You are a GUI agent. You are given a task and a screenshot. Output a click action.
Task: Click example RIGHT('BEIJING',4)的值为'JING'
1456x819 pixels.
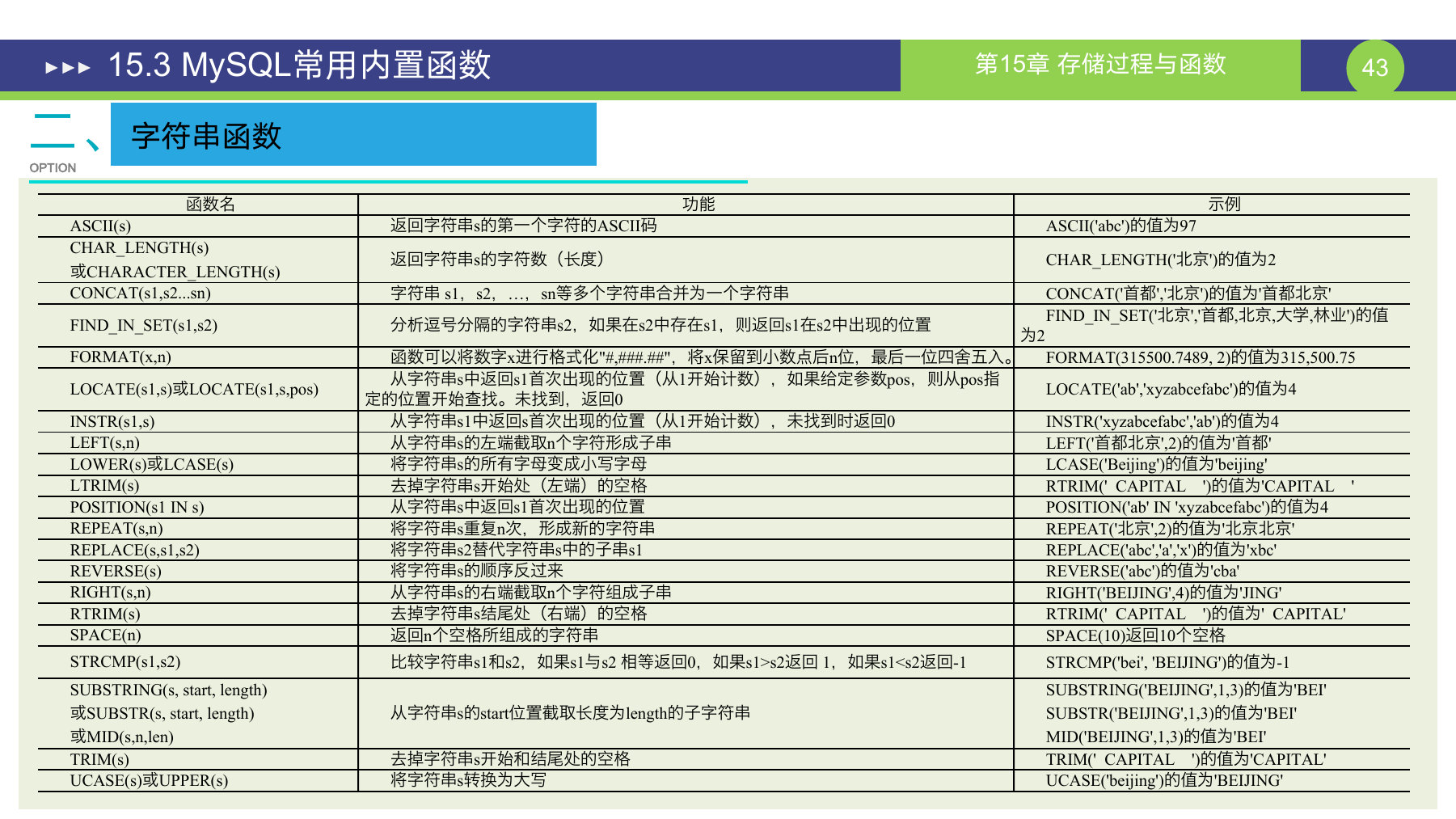coord(1163,593)
